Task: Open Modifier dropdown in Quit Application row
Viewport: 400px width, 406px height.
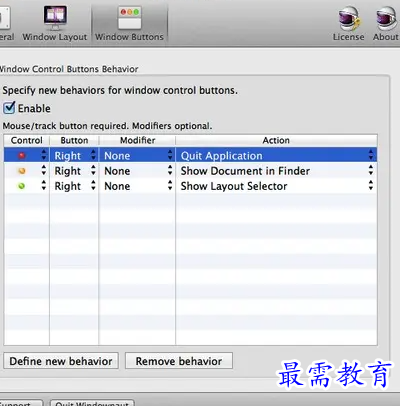Action: tap(170, 155)
